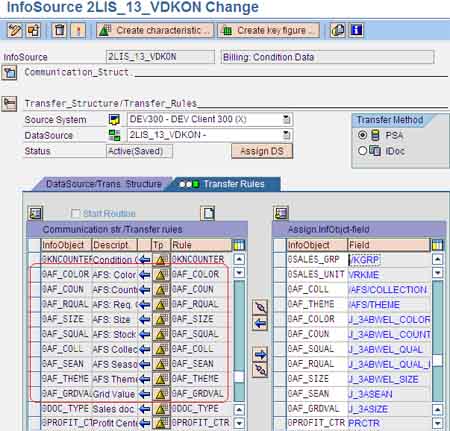Click the exclamation mark toolbar icon
450x431 pixels.
(x=79, y=31)
